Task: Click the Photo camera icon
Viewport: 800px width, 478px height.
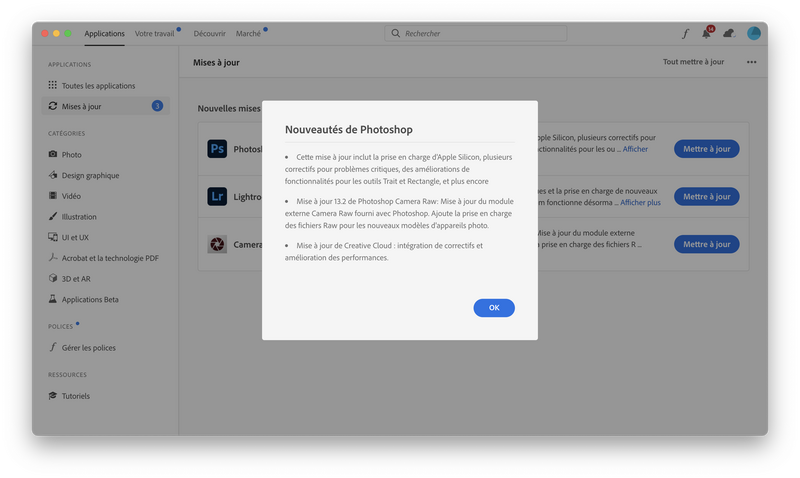Action: pos(53,154)
